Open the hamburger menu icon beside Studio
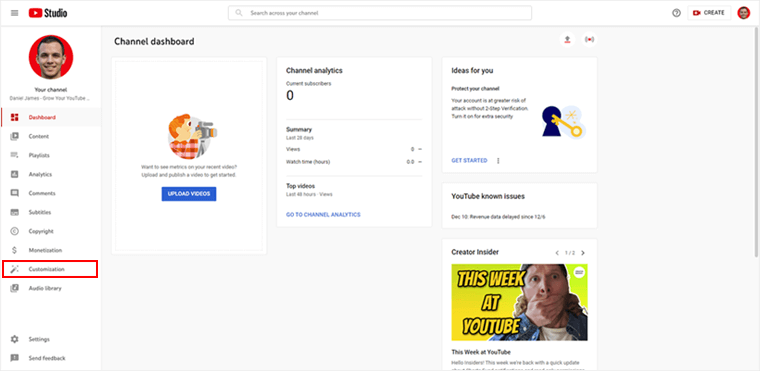 click(15, 13)
